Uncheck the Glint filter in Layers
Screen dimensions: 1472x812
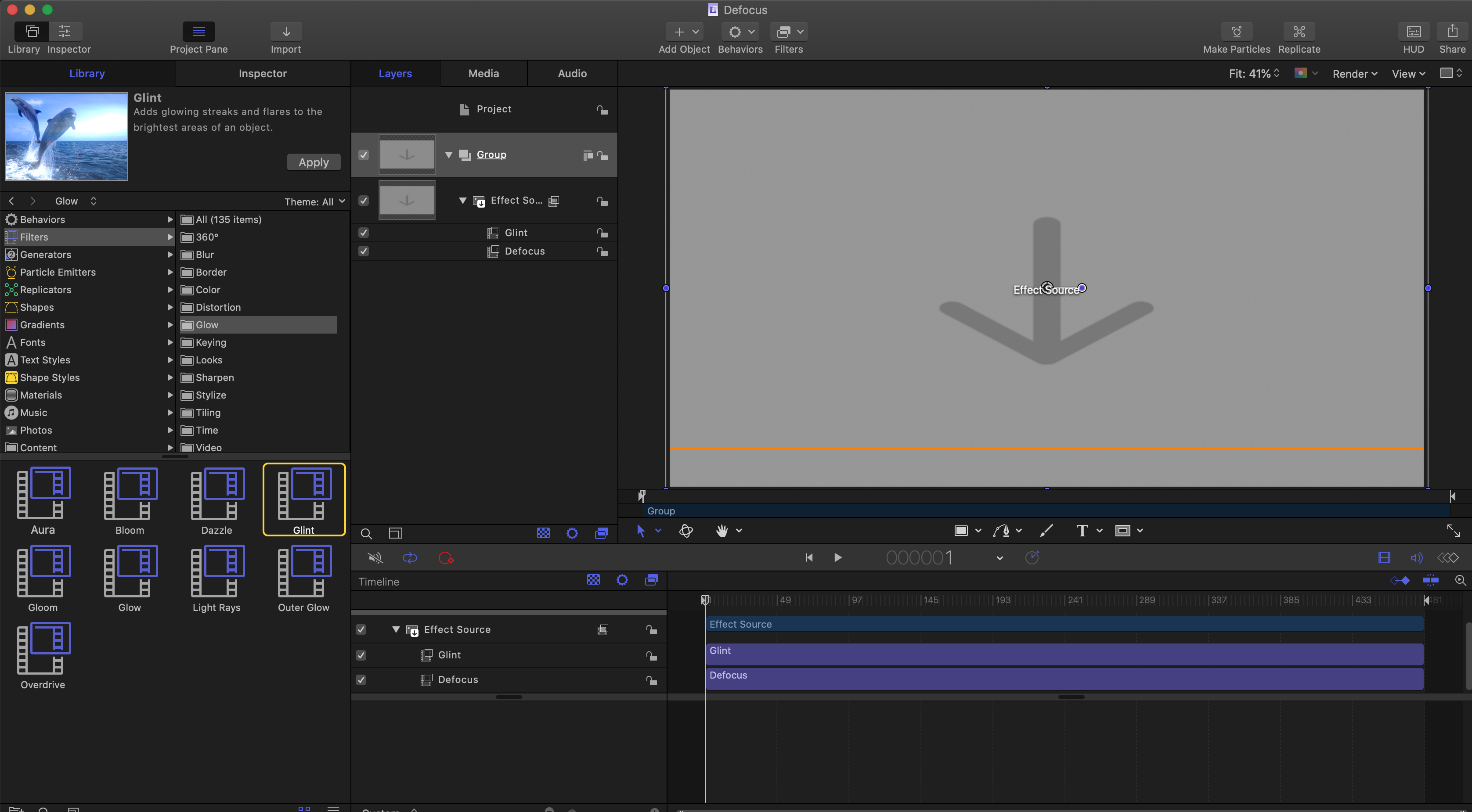(364, 233)
